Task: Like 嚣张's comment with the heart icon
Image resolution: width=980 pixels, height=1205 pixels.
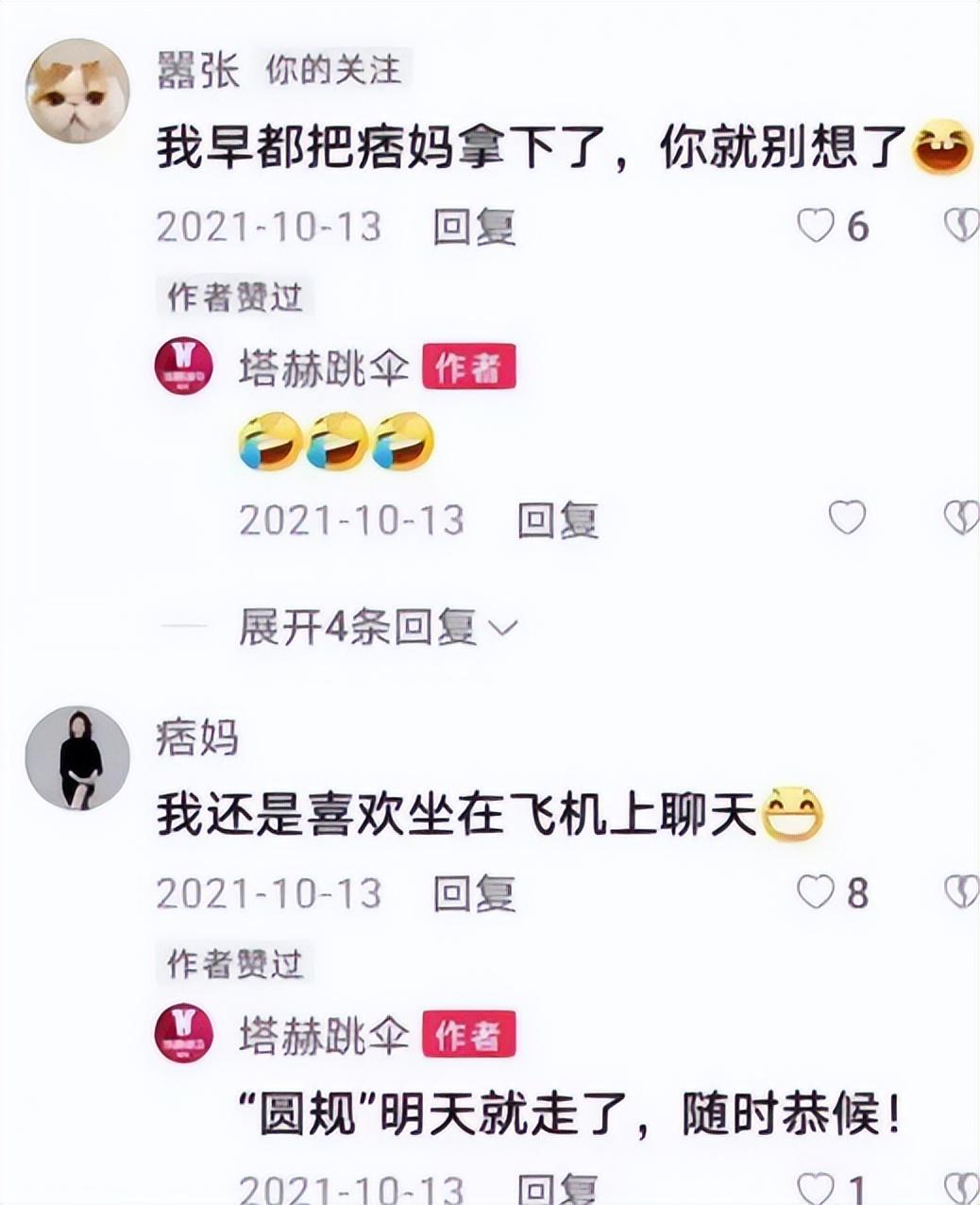Action: (816, 227)
